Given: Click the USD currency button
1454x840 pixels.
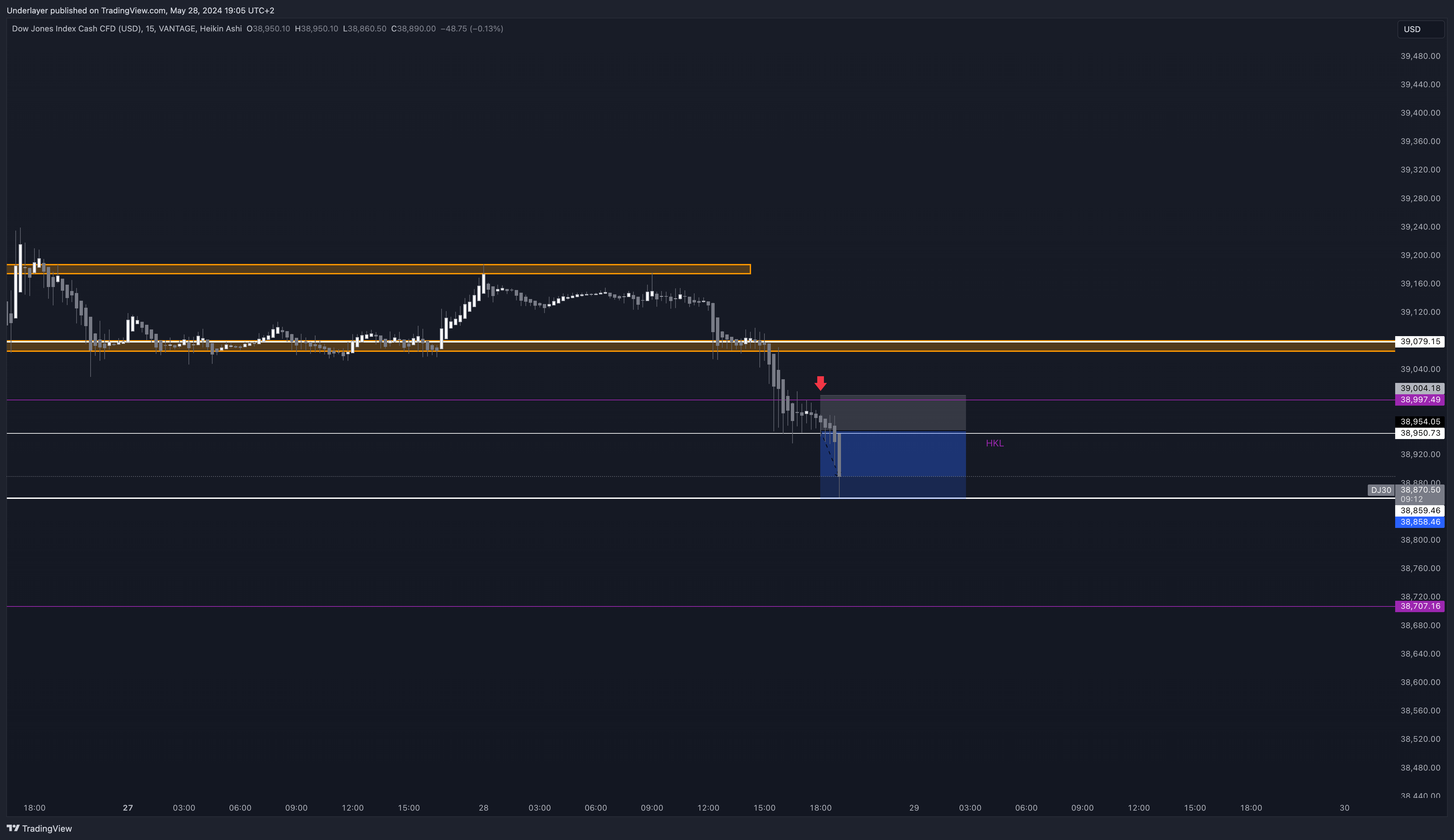Looking at the screenshot, I should click(x=1420, y=29).
